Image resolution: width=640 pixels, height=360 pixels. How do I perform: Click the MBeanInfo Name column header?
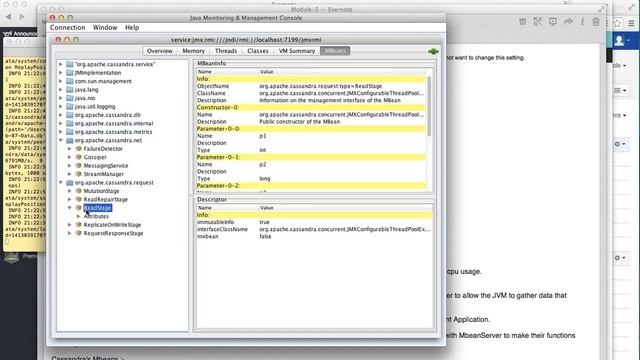tap(227, 72)
